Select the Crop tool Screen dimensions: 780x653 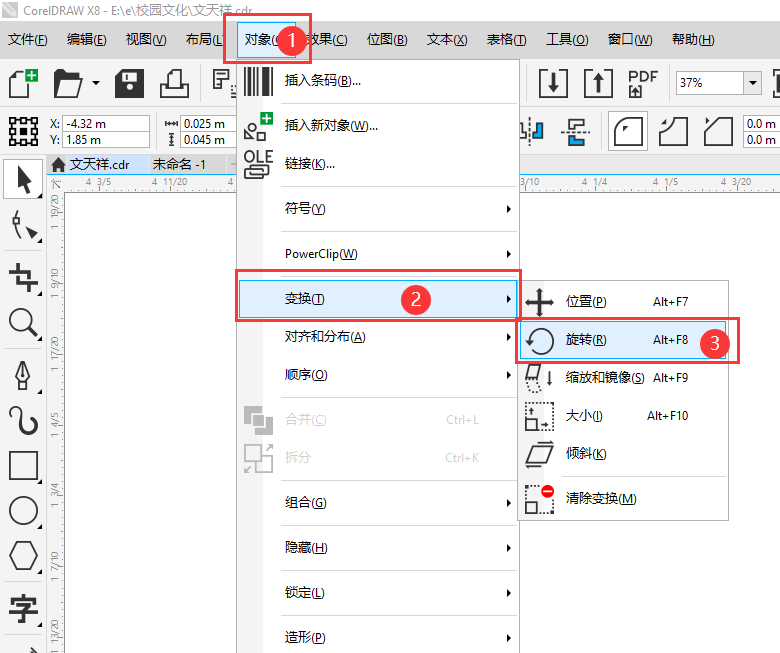pyautogui.click(x=23, y=278)
